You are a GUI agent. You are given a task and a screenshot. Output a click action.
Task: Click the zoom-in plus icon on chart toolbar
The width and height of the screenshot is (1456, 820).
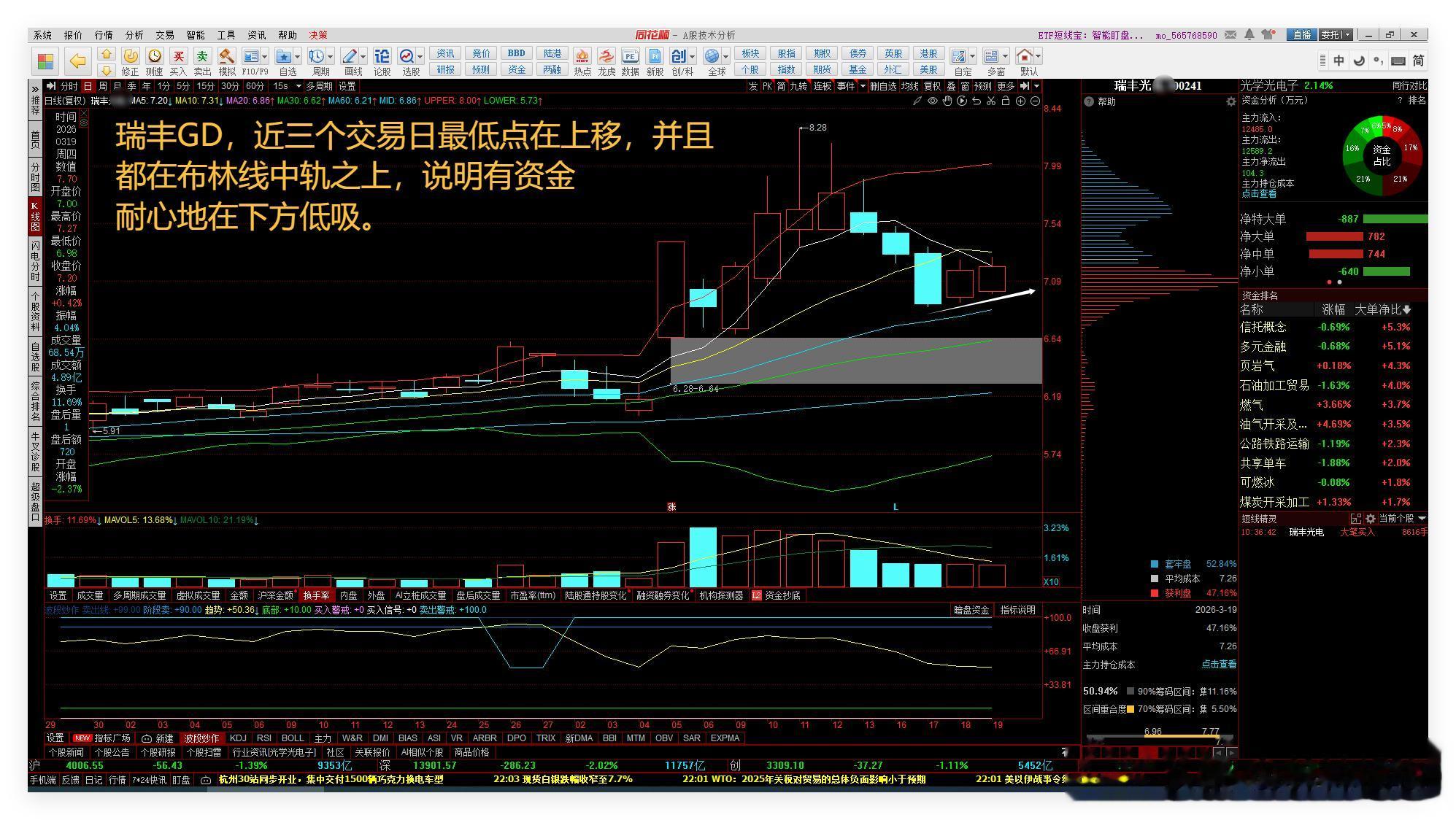pyautogui.click(x=1020, y=101)
